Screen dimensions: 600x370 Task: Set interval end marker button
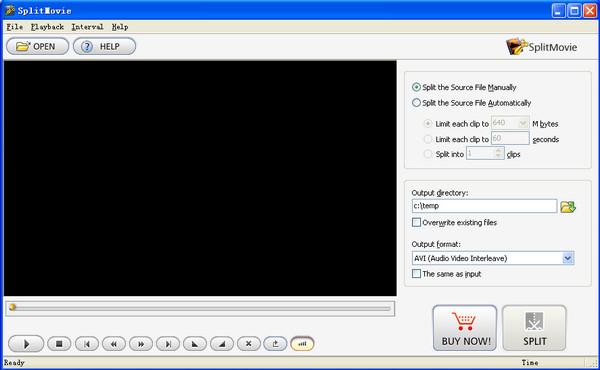[x=222, y=344]
